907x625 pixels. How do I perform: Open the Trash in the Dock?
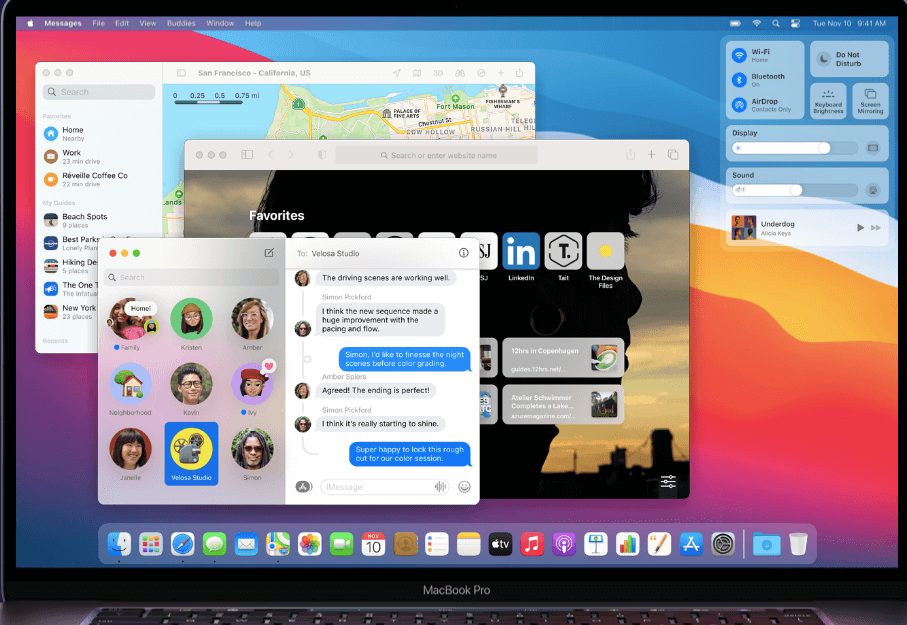(x=798, y=544)
